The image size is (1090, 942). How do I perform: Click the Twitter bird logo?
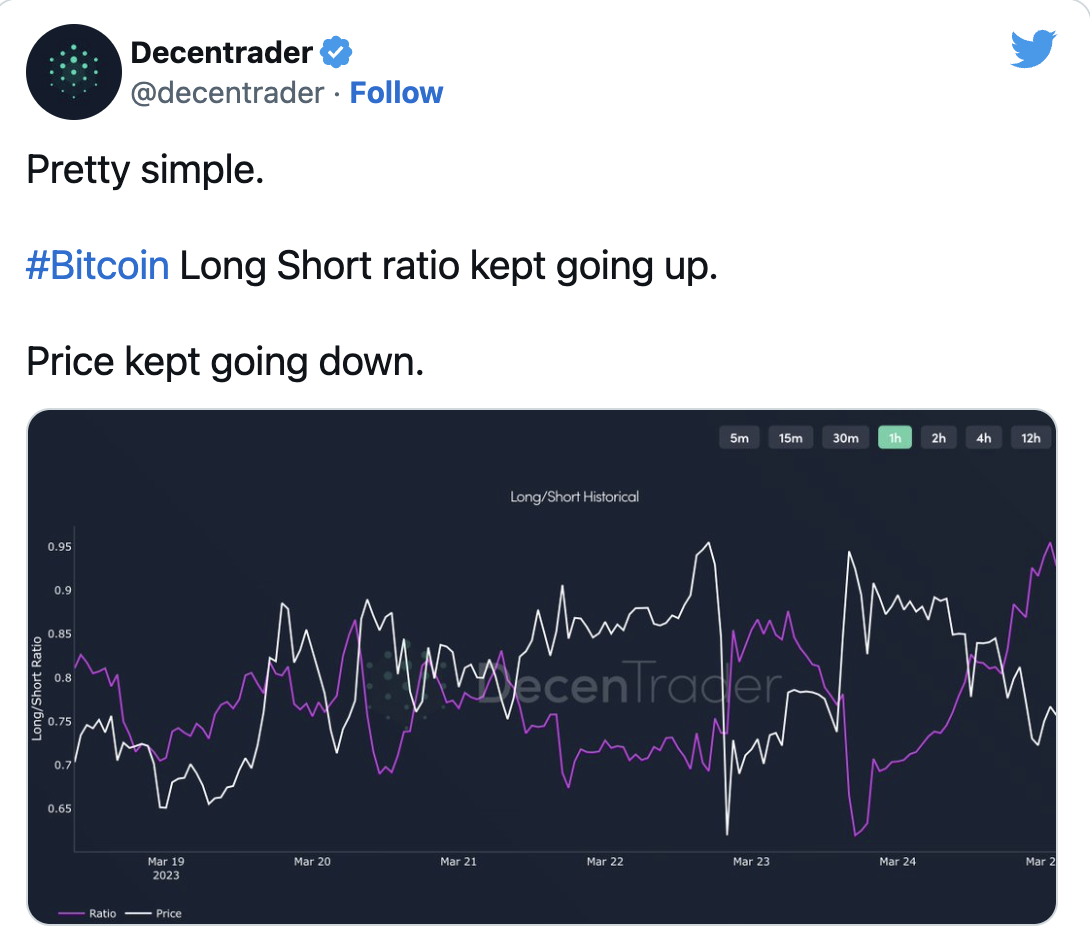1033,50
